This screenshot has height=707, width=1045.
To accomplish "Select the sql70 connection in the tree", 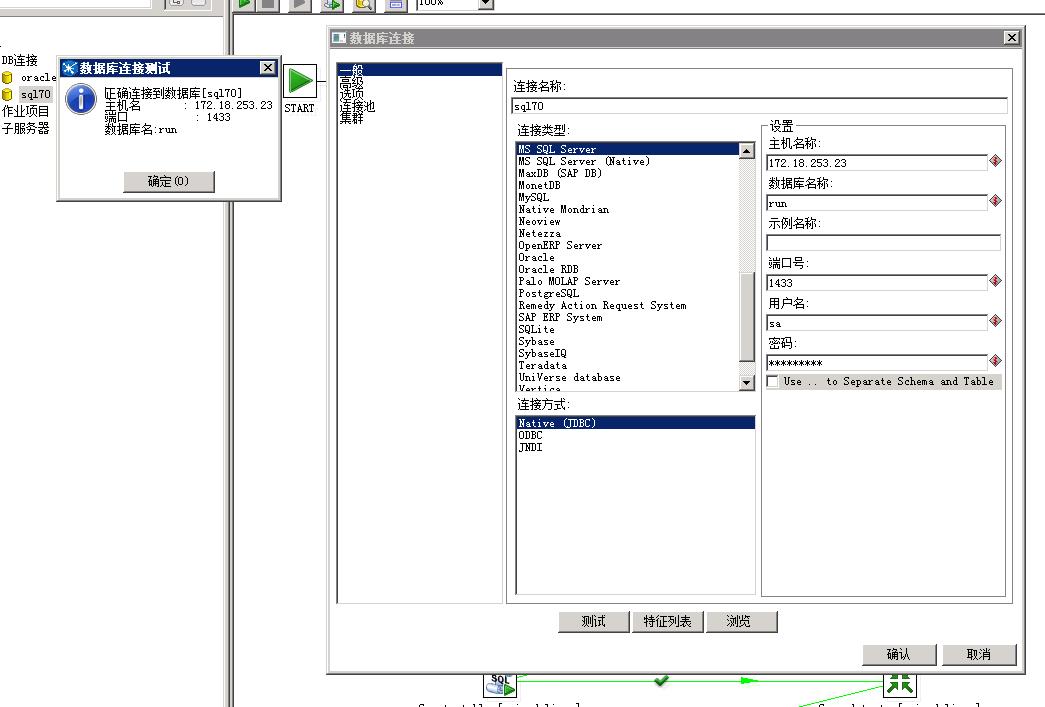I will pos(36,94).
